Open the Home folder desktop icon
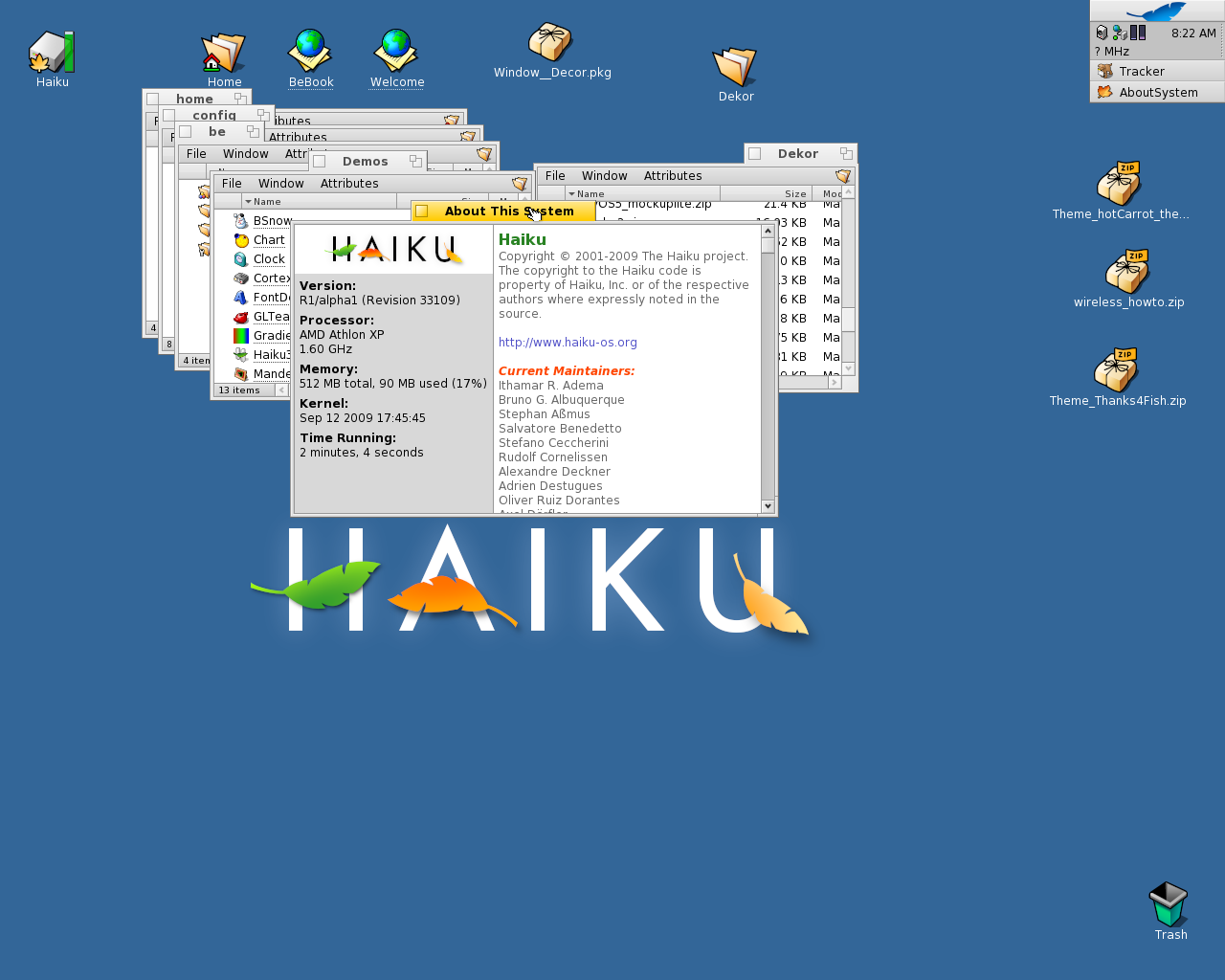Image resolution: width=1225 pixels, height=980 pixels. (224, 53)
